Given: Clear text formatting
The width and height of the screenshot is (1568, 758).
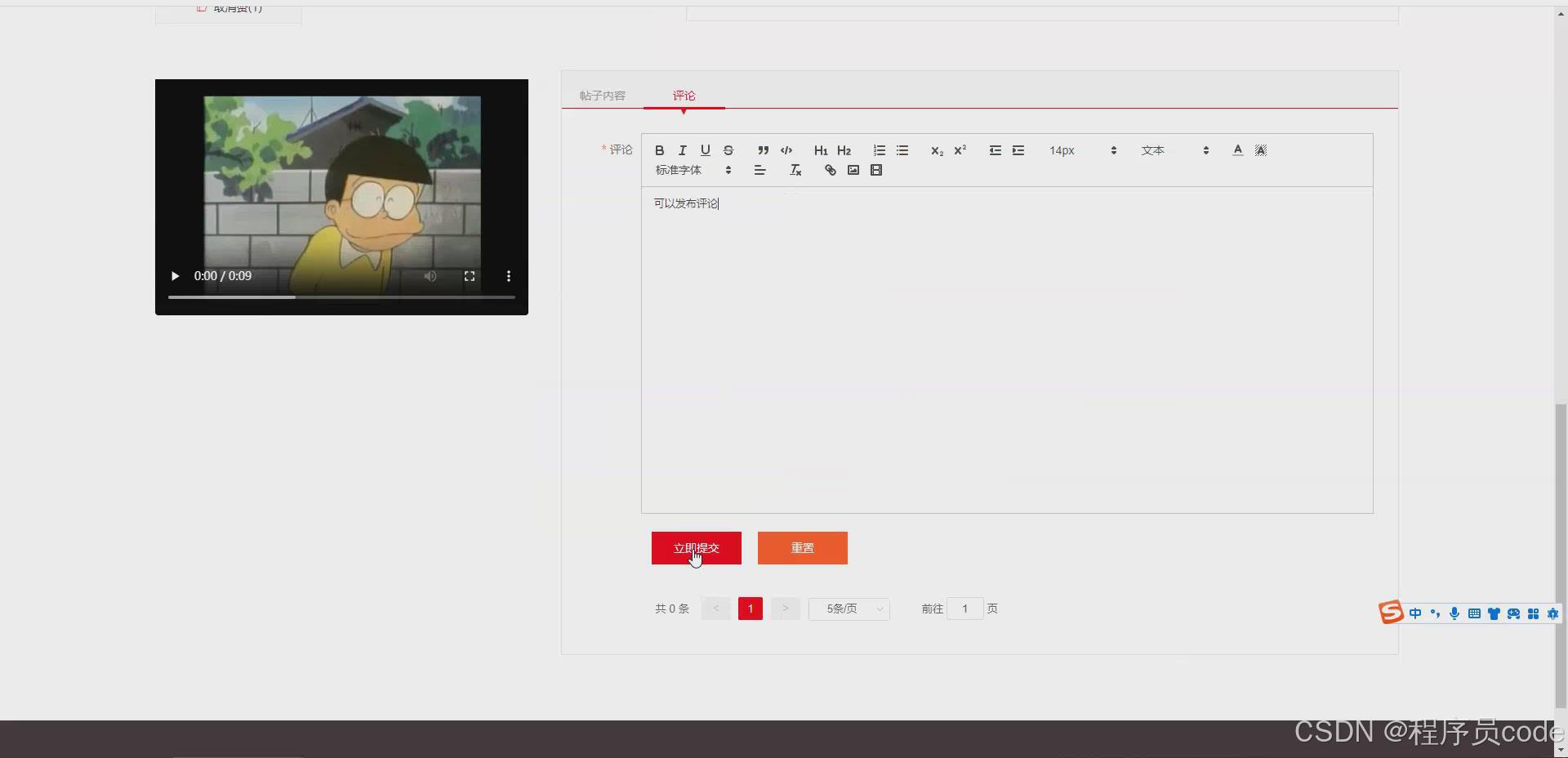Looking at the screenshot, I should [x=795, y=170].
